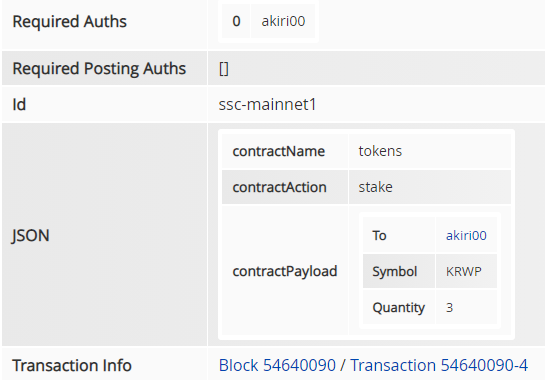Click the contractName key label
The image size is (545, 380).
pos(279,151)
